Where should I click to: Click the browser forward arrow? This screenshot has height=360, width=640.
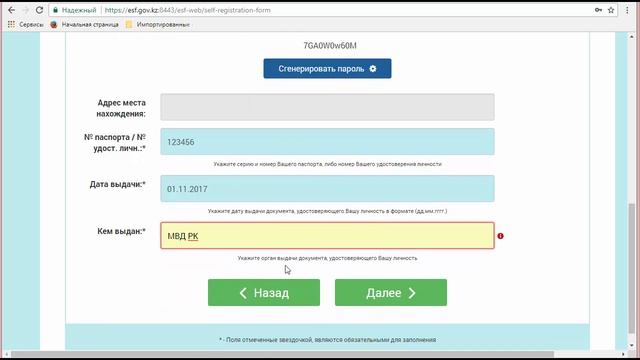25,10
